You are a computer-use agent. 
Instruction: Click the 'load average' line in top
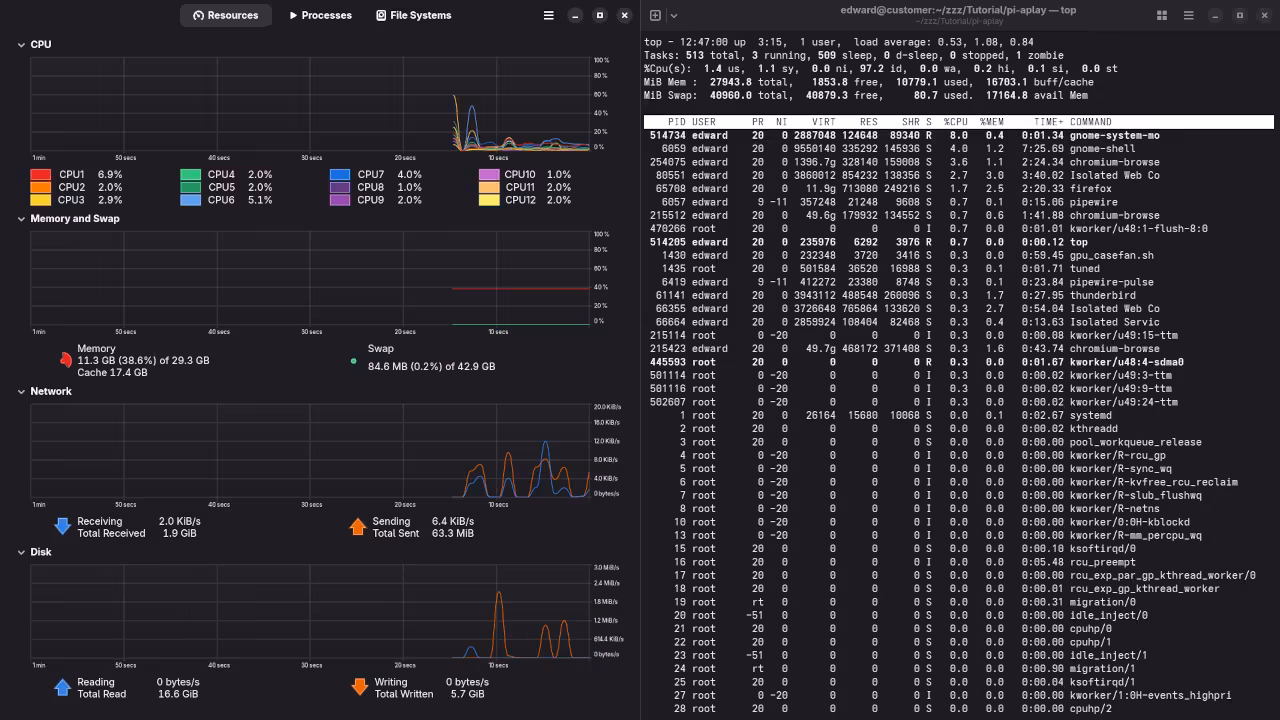tap(839, 42)
